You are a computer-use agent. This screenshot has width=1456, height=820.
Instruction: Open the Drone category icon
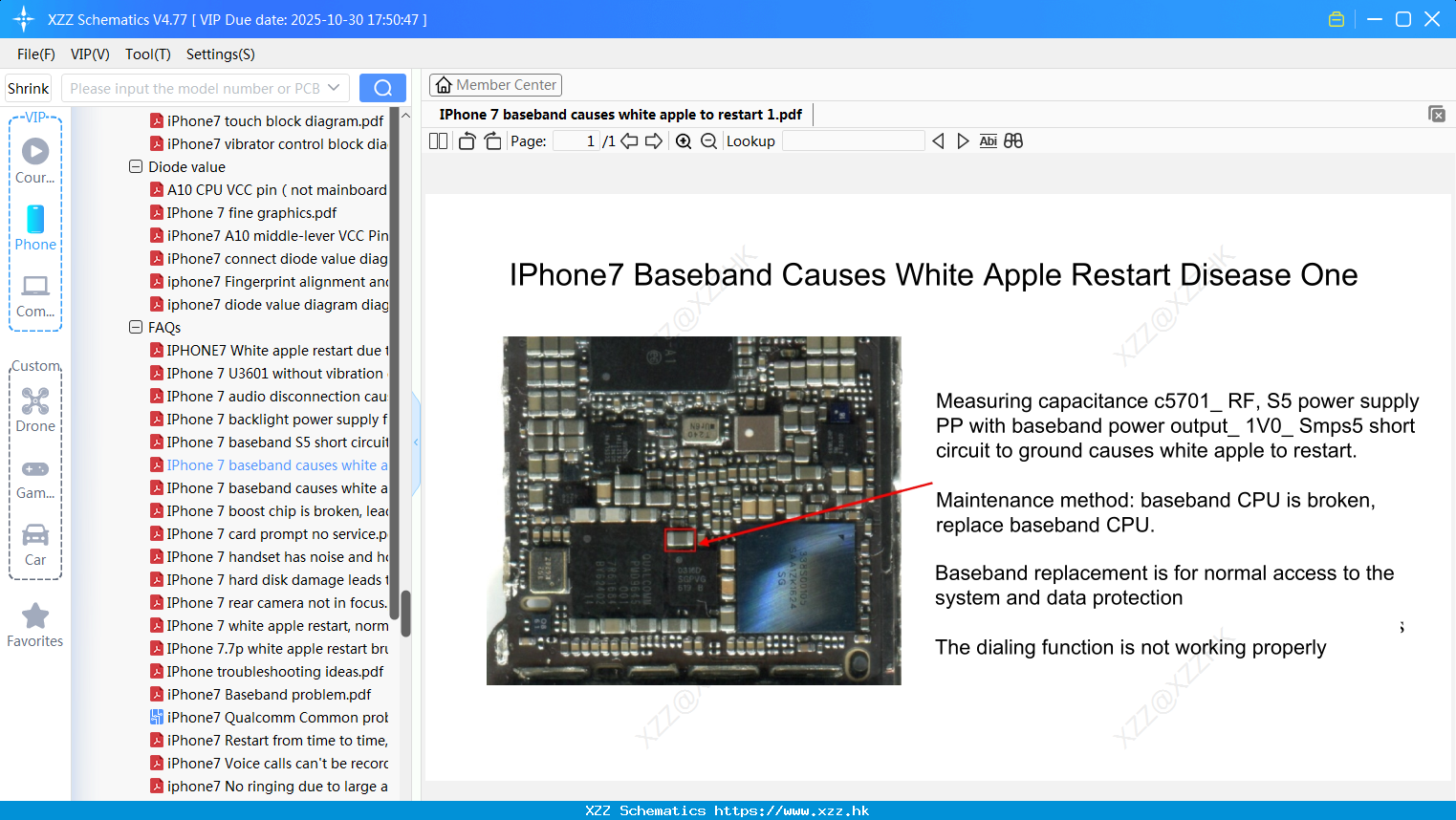pyautogui.click(x=35, y=410)
